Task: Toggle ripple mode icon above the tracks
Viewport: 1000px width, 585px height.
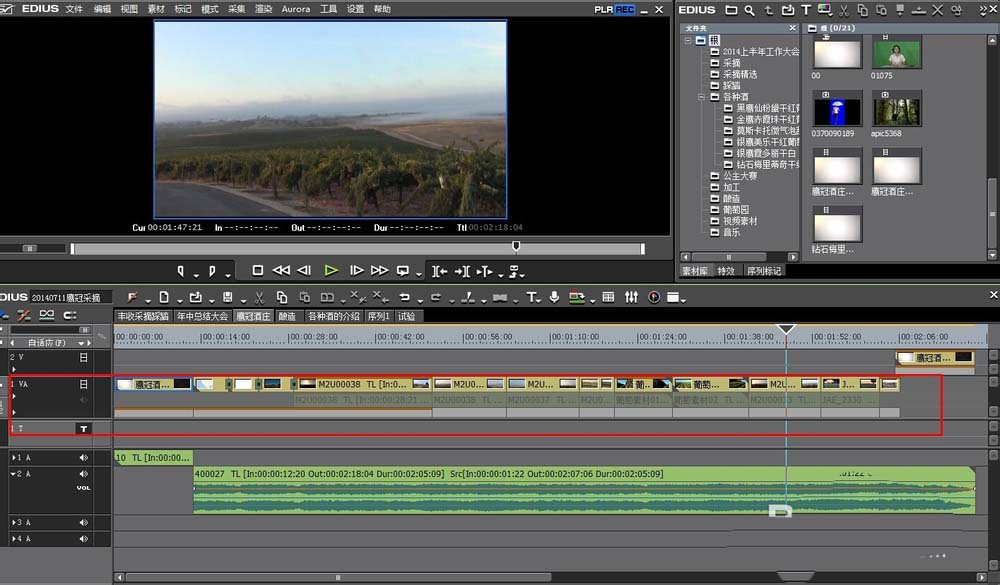Action: [24, 315]
